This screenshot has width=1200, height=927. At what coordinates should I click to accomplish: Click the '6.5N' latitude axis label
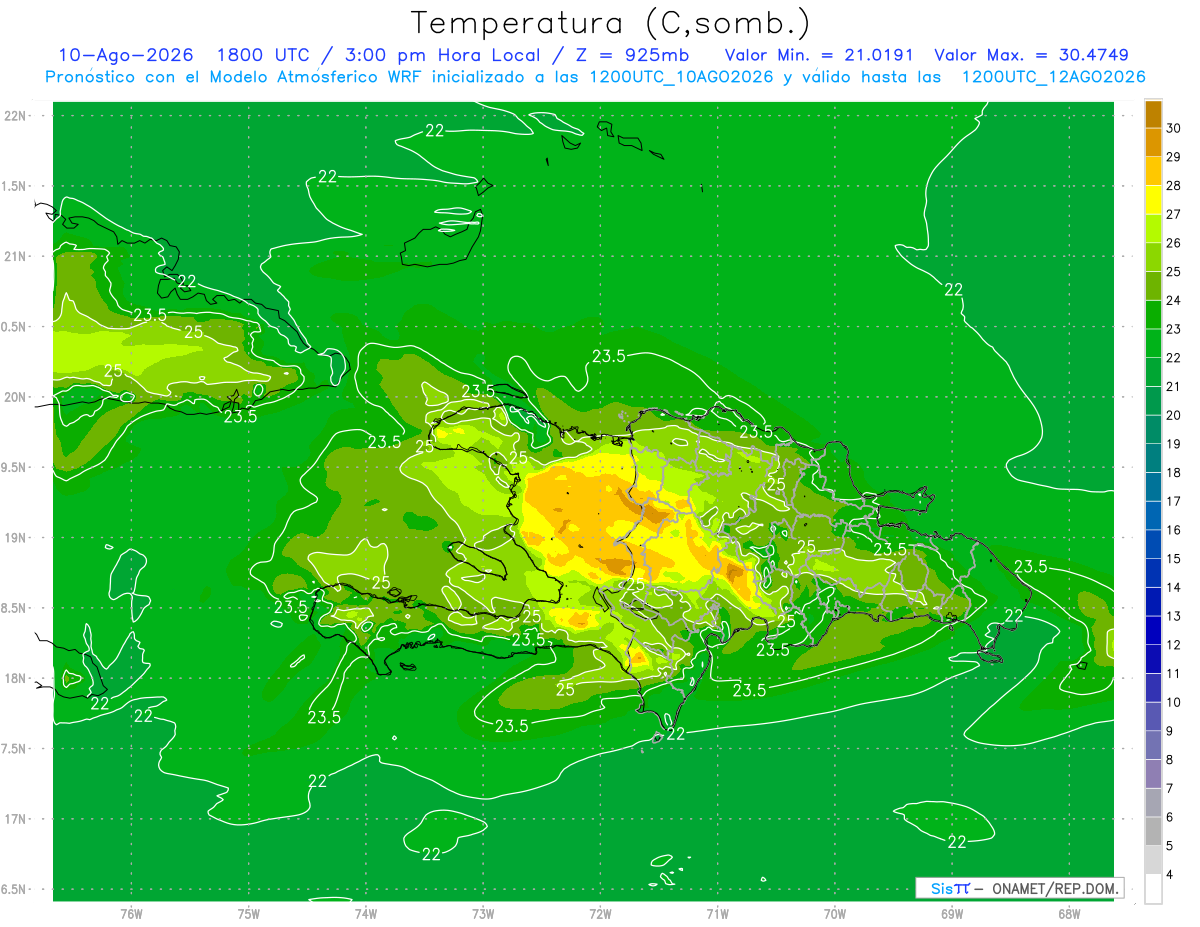click(x=15, y=889)
